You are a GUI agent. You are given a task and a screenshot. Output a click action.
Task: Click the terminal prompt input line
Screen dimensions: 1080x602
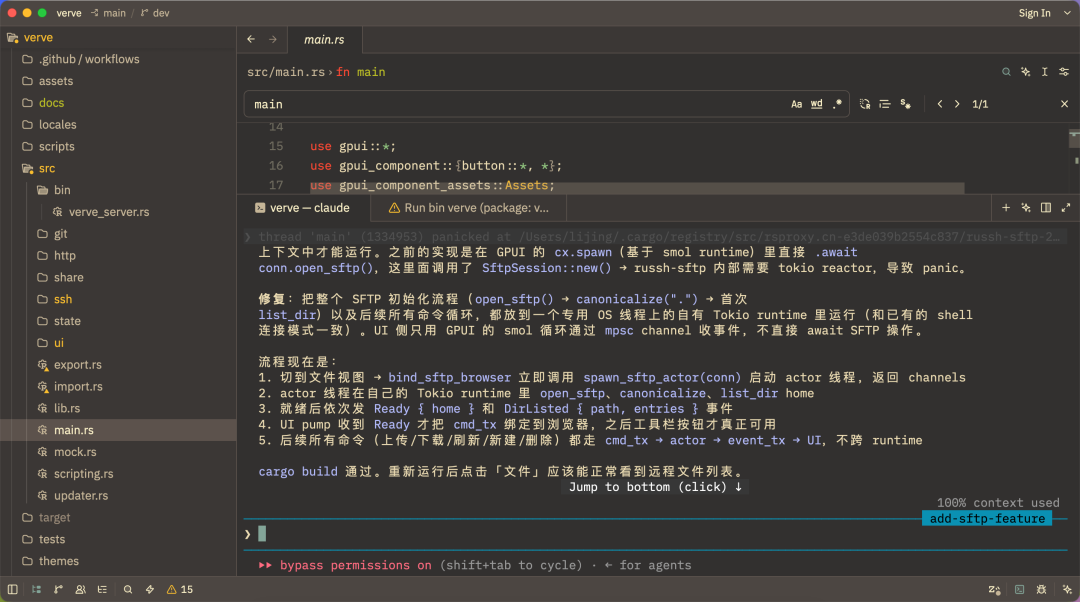click(x=654, y=534)
